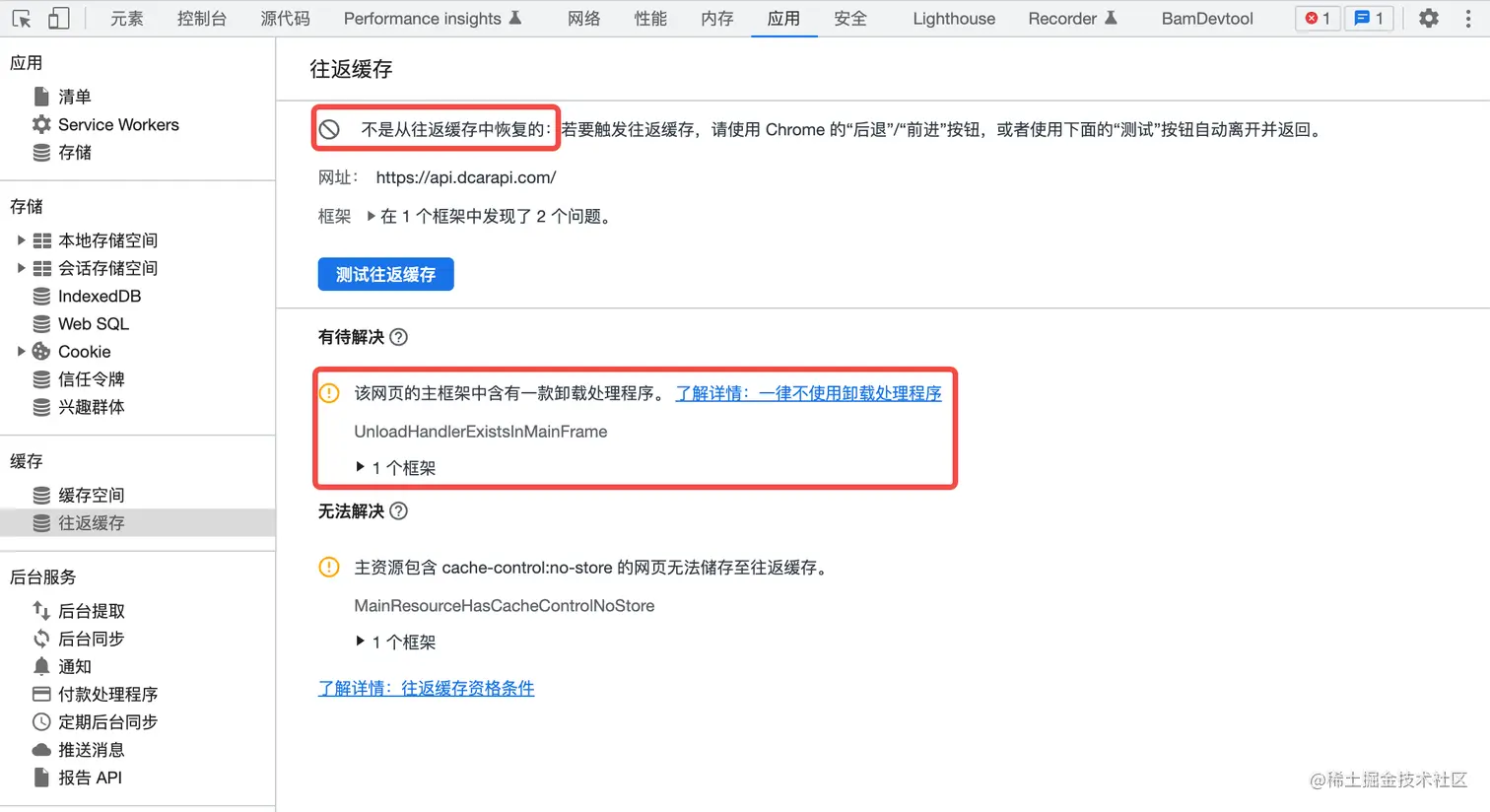Expand the 框架 issues disclosure triangle

[x=371, y=216]
